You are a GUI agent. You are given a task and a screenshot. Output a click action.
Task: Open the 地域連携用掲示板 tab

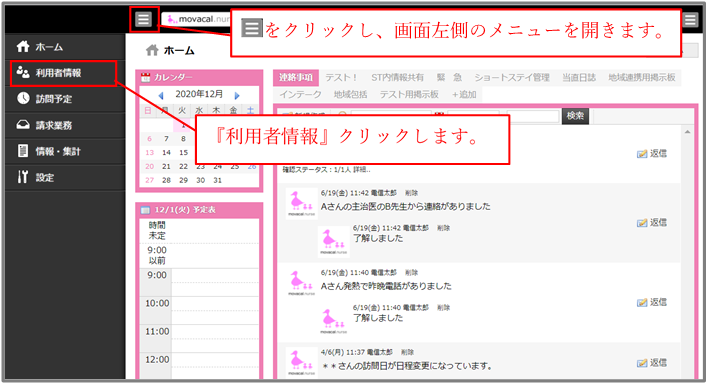tap(642, 77)
